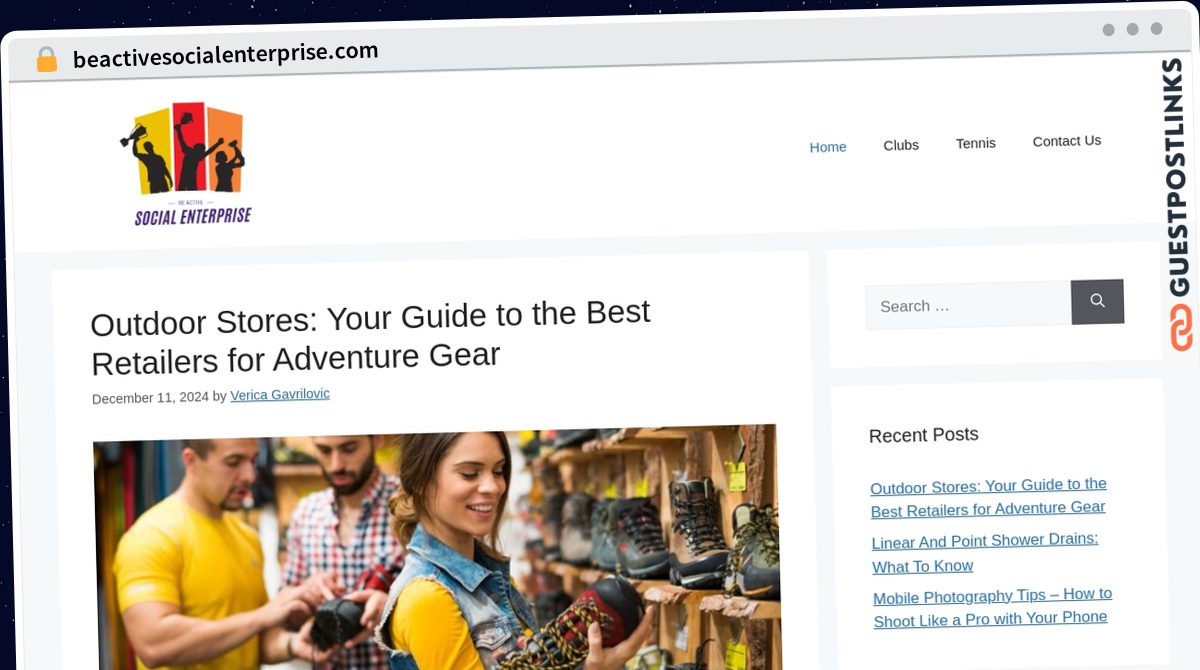The image size is (1200, 670).
Task: Click the padlock icon in address bar
Action: [46, 60]
